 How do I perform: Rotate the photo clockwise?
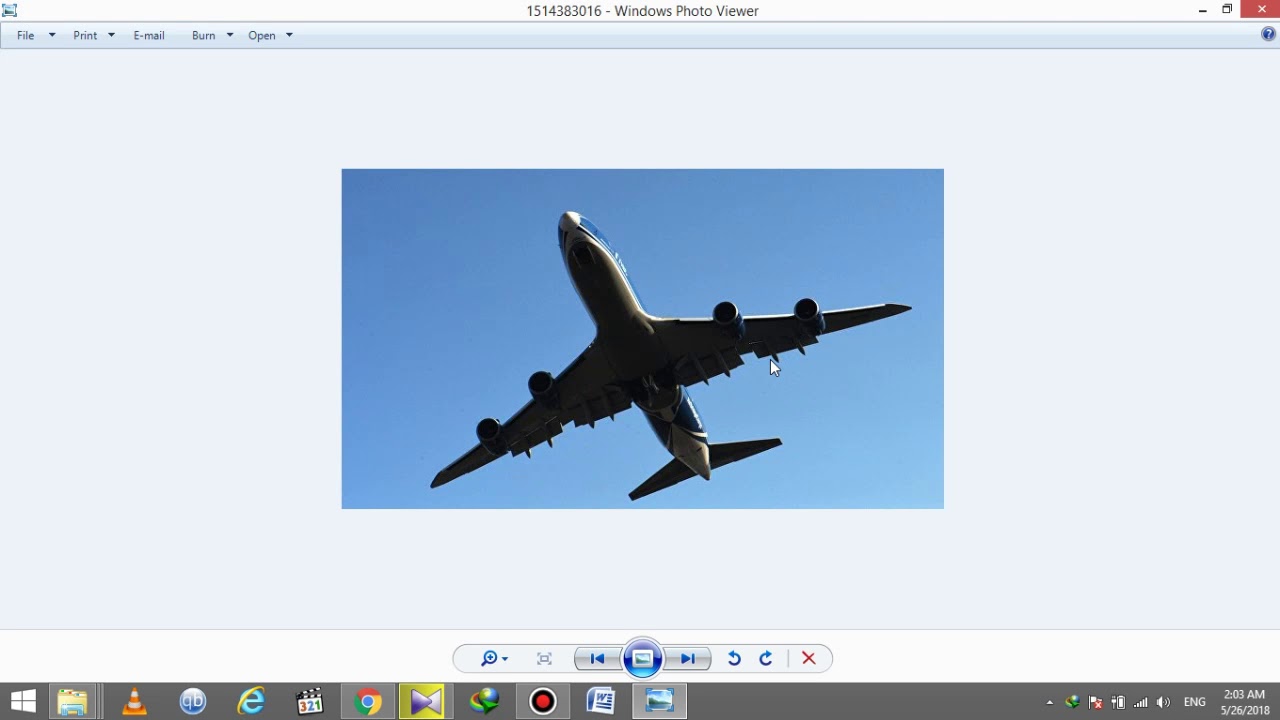click(x=766, y=658)
